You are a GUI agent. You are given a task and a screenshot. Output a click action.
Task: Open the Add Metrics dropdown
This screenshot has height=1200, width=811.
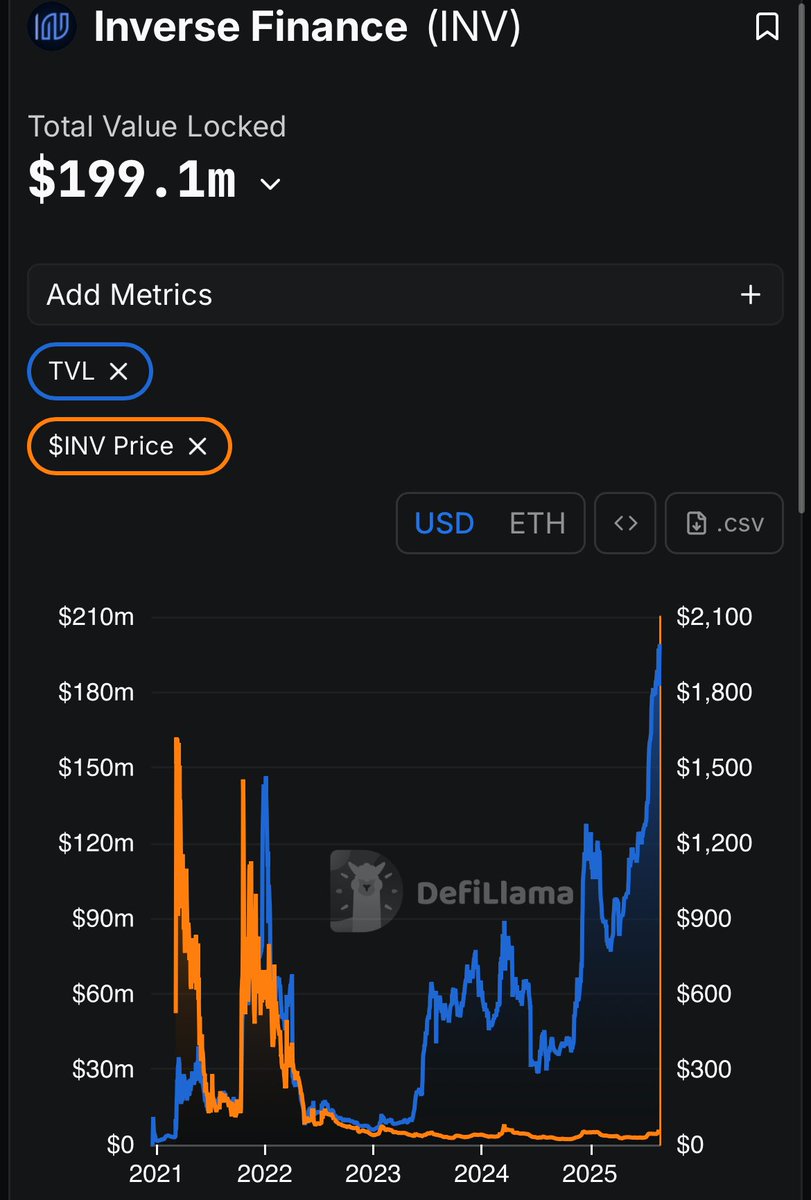(x=405, y=295)
